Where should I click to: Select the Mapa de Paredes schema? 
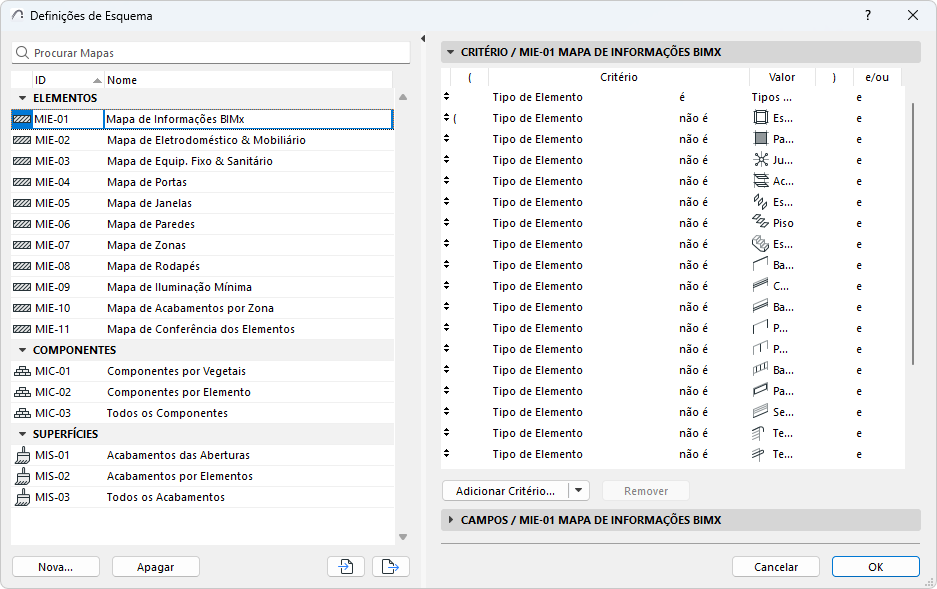[x=151, y=224]
